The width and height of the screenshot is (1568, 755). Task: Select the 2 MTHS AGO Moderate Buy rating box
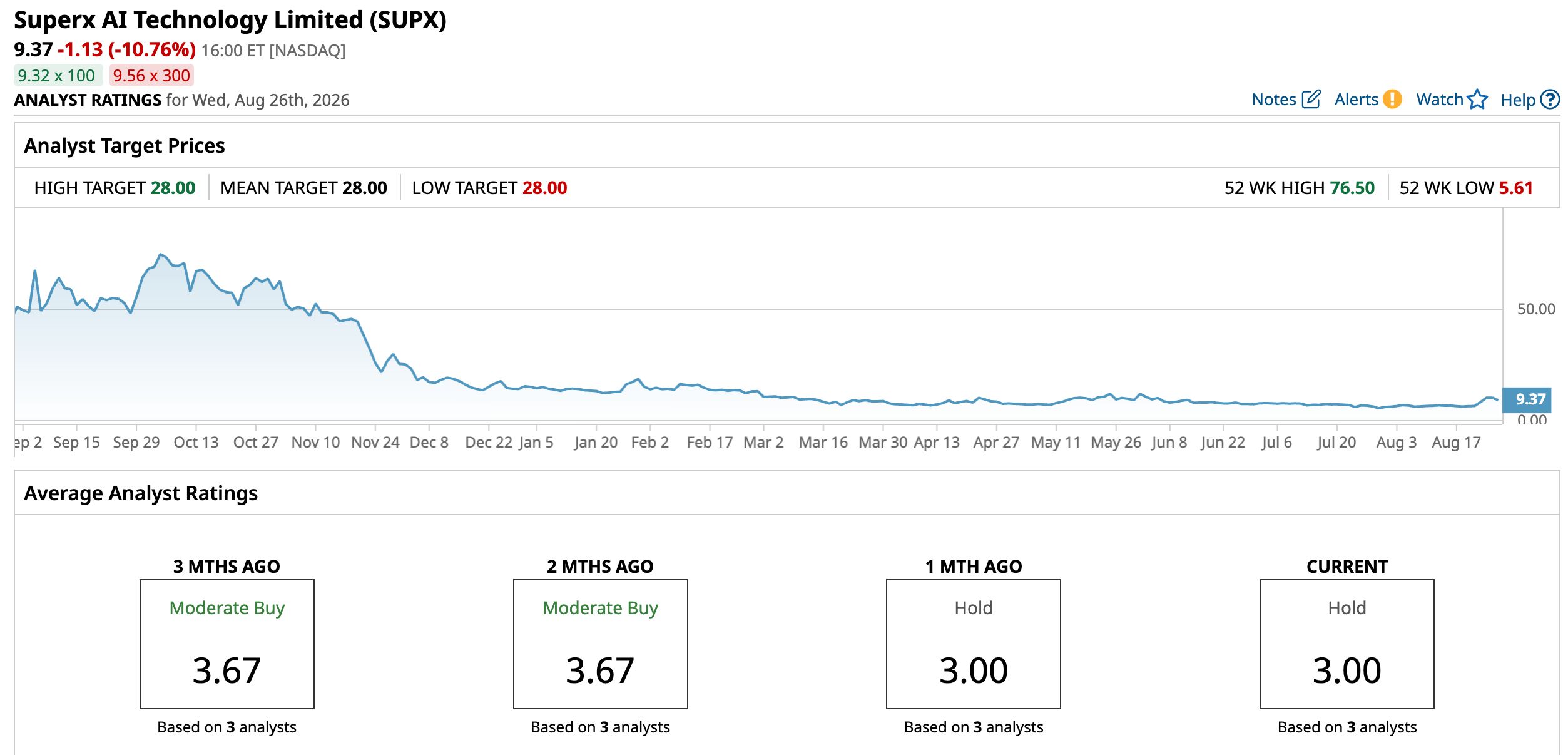click(x=601, y=644)
